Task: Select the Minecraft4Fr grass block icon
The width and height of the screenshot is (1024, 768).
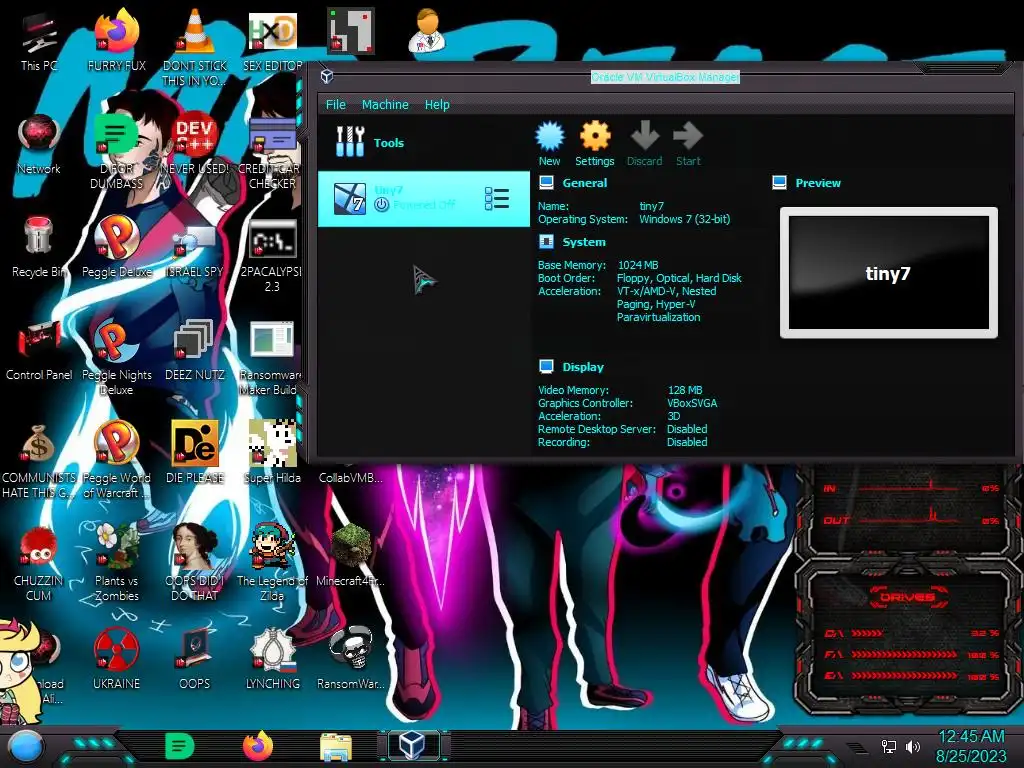Action: pos(351,555)
